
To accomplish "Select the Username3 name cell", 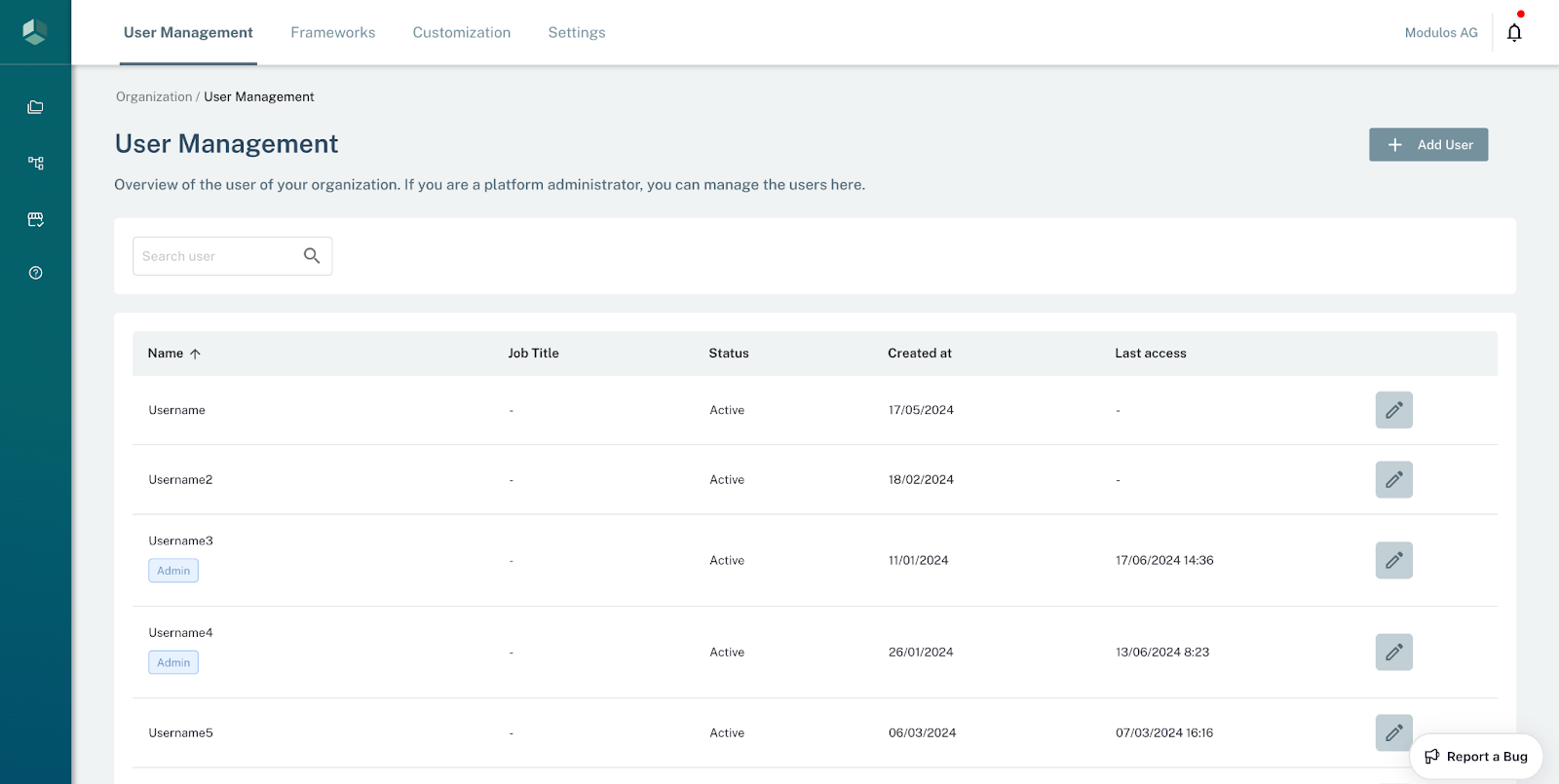I will pyautogui.click(x=180, y=541).
